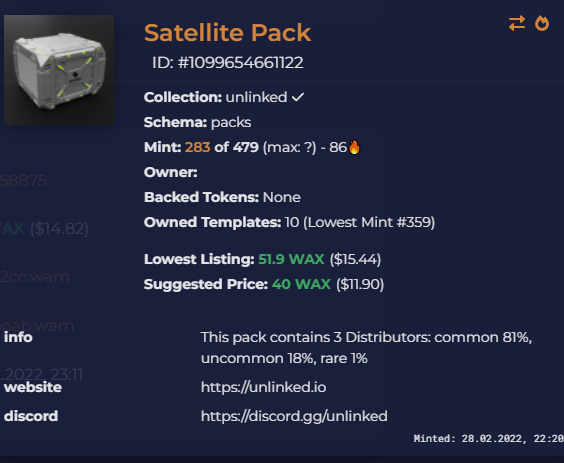Image resolution: width=564 pixels, height=463 pixels.
Task: Click the burn flame icon
Action: click(x=542, y=23)
